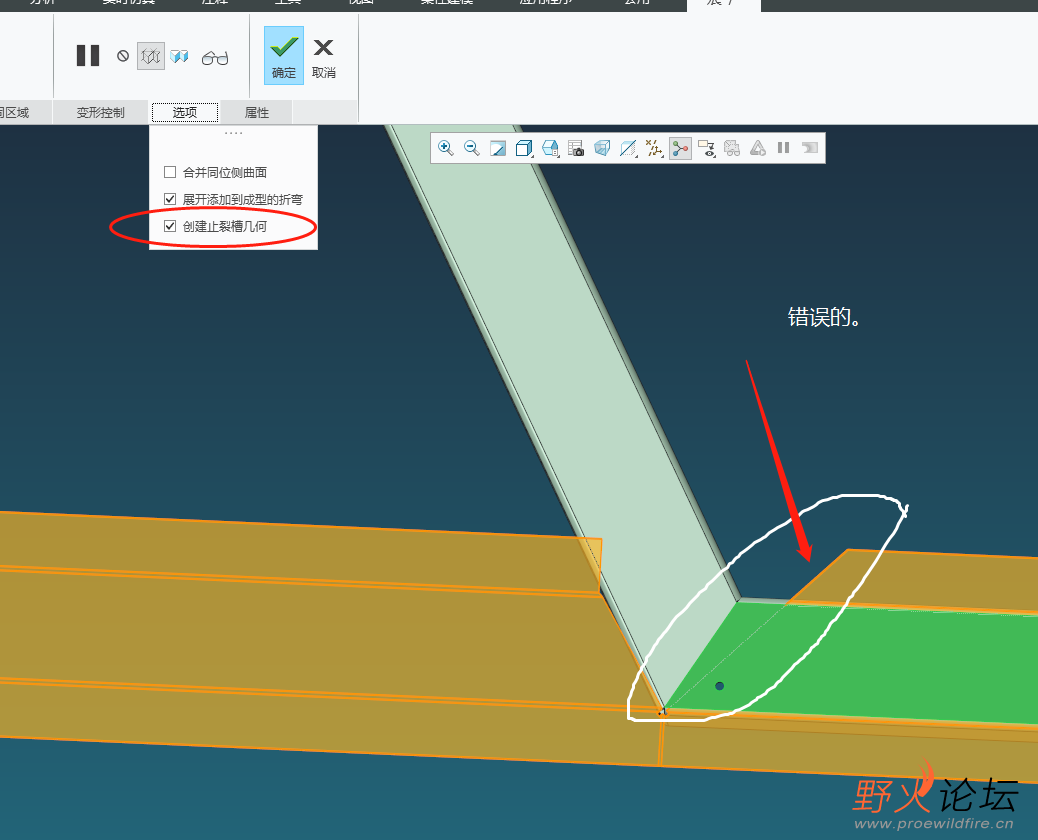Select the attached blue preview icon
The width and height of the screenshot is (1038, 840).
(179, 56)
